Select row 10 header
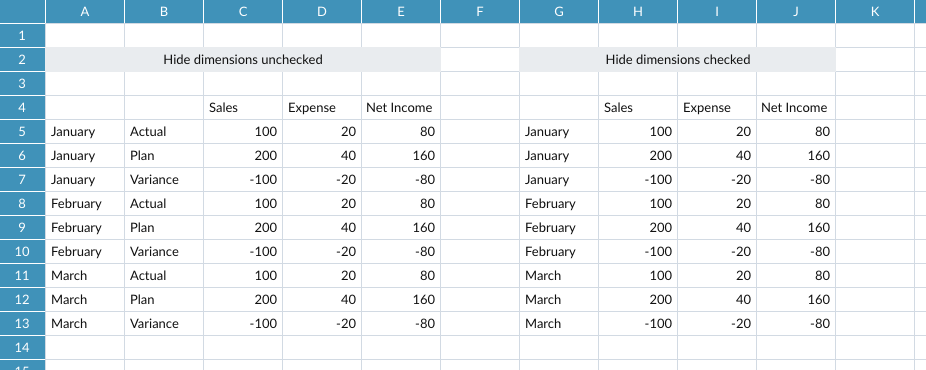Image resolution: width=926 pixels, height=370 pixels. (22, 251)
